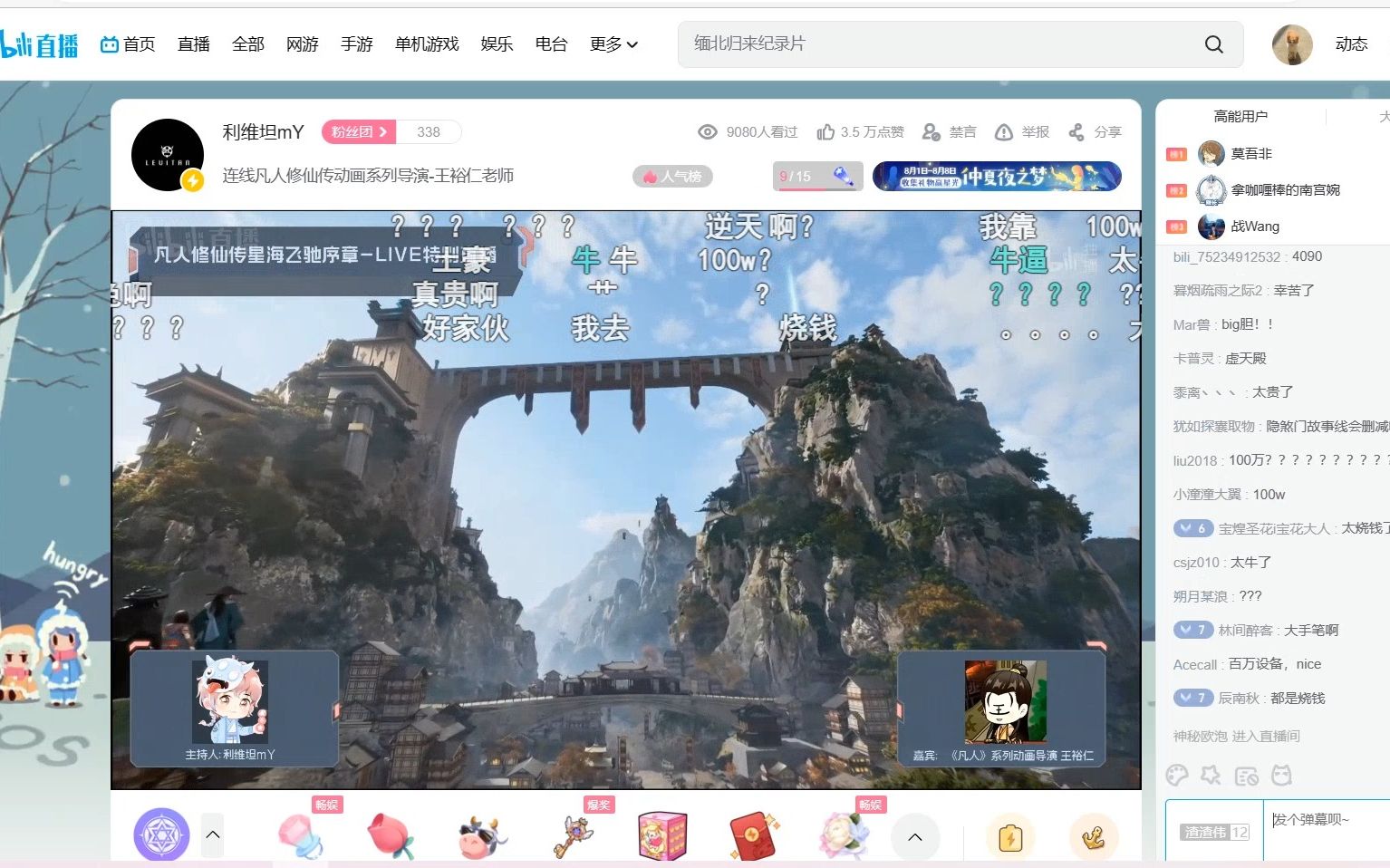Click the 禁言 mute user option
Viewport: 1390px width, 868px height.
(x=949, y=132)
